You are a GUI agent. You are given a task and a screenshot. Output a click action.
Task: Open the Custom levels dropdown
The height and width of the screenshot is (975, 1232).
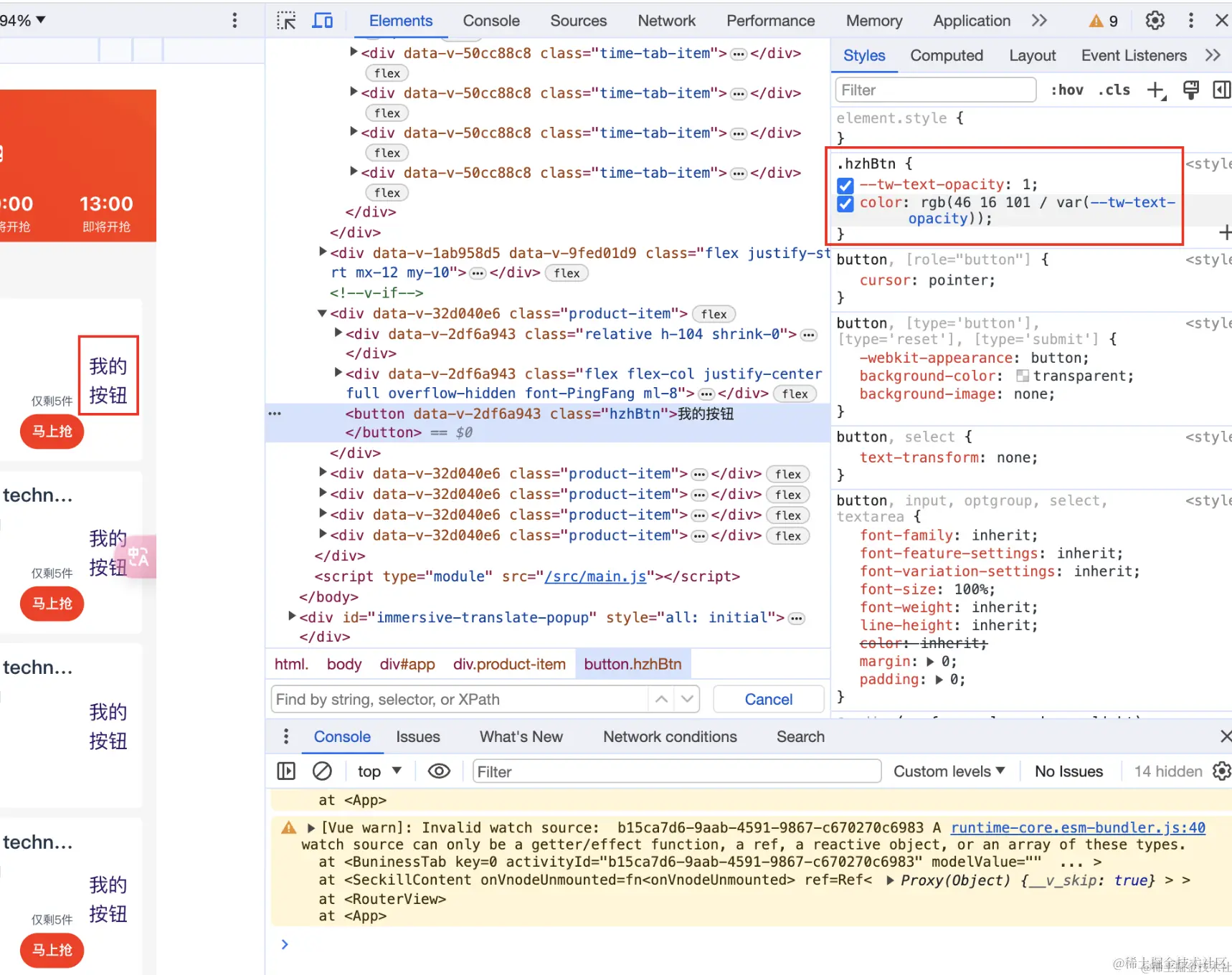pyautogui.click(x=948, y=771)
